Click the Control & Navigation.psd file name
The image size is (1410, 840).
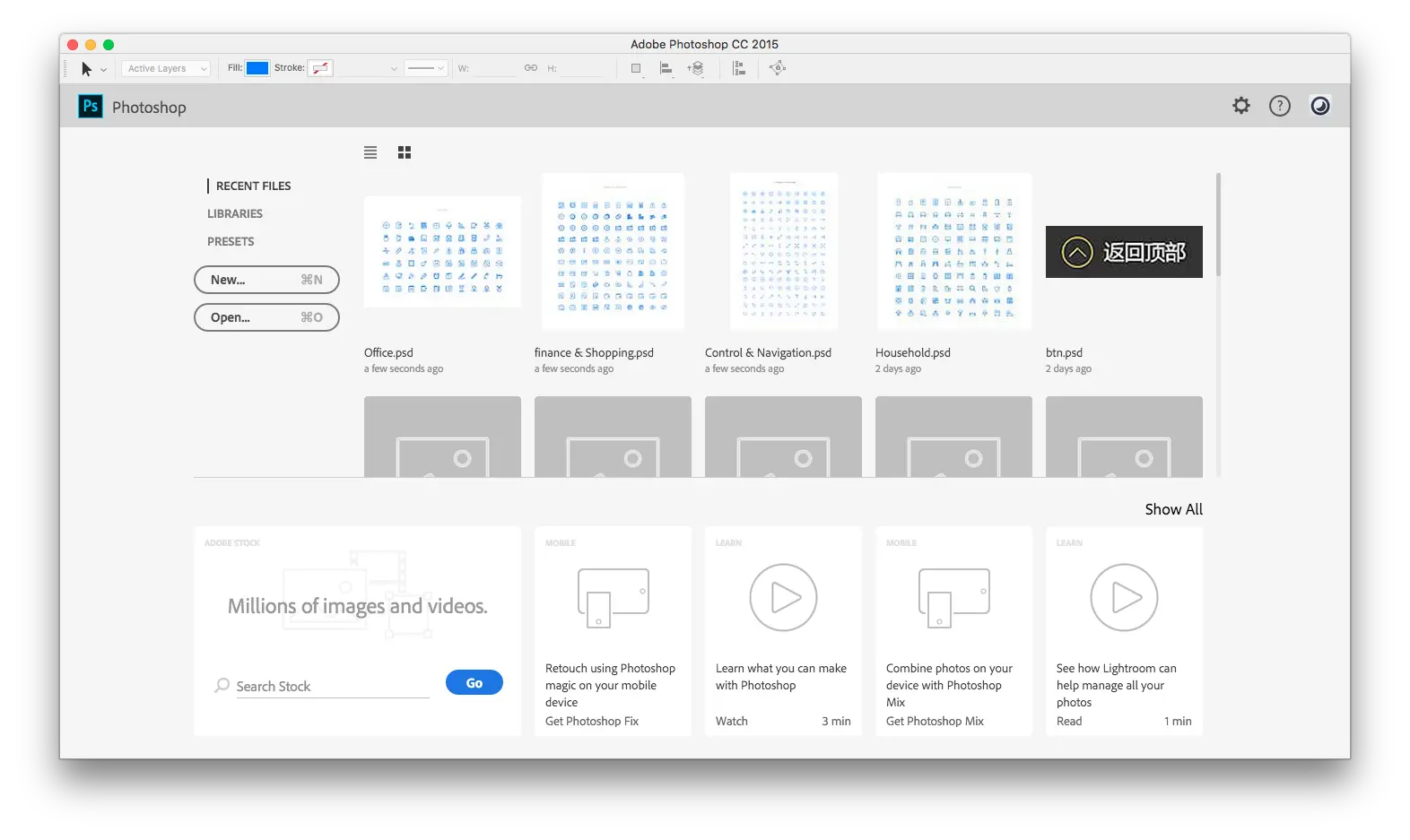tap(768, 353)
